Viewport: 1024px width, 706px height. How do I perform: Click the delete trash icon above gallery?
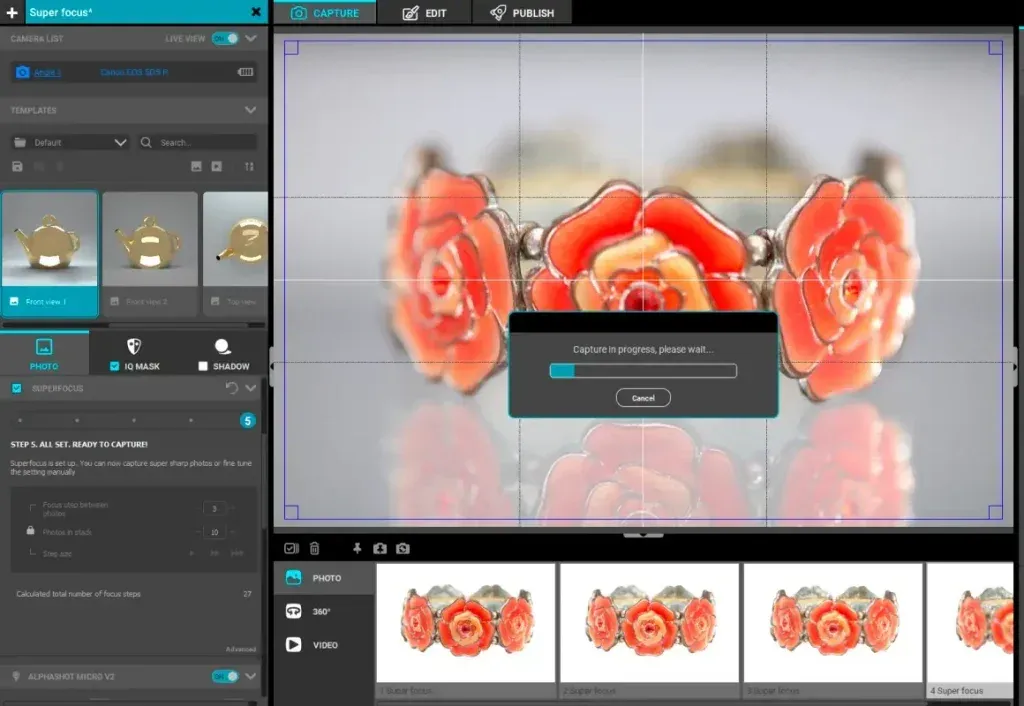[x=314, y=548]
